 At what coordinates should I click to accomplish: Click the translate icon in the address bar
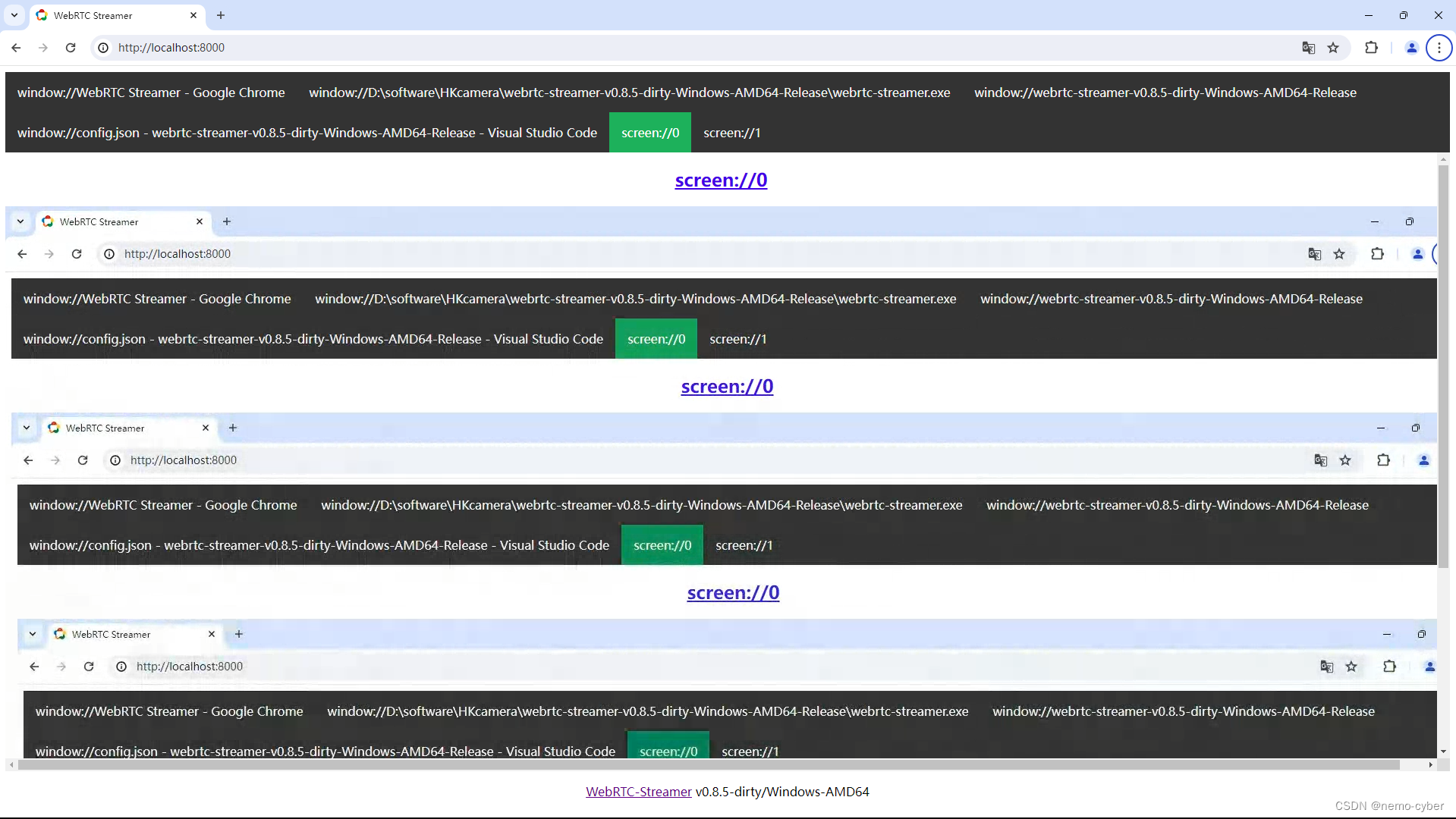pyautogui.click(x=1308, y=47)
